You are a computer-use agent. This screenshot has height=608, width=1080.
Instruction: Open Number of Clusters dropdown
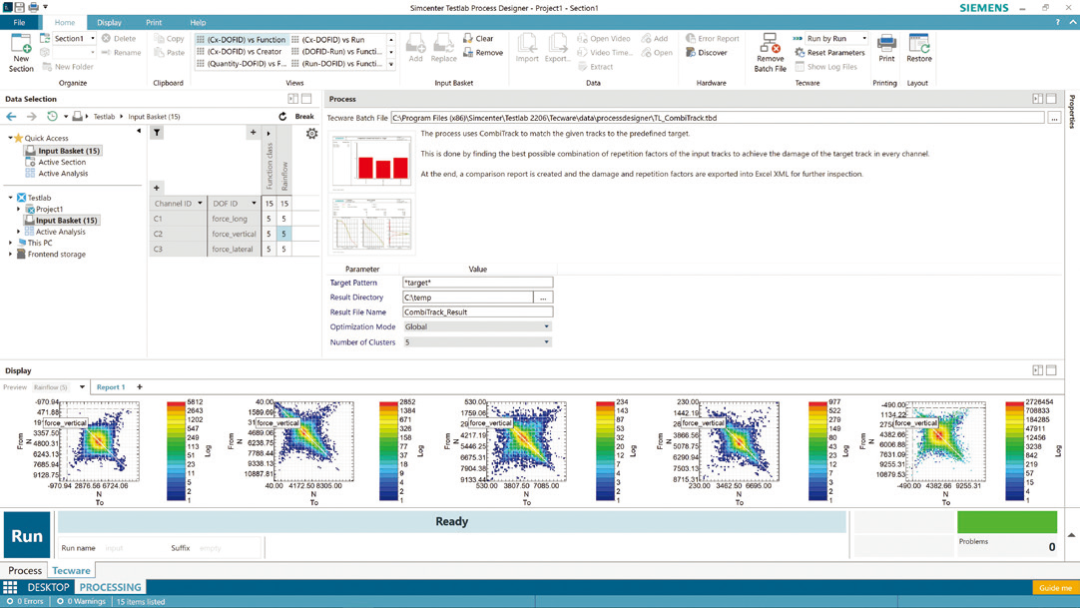click(547, 342)
